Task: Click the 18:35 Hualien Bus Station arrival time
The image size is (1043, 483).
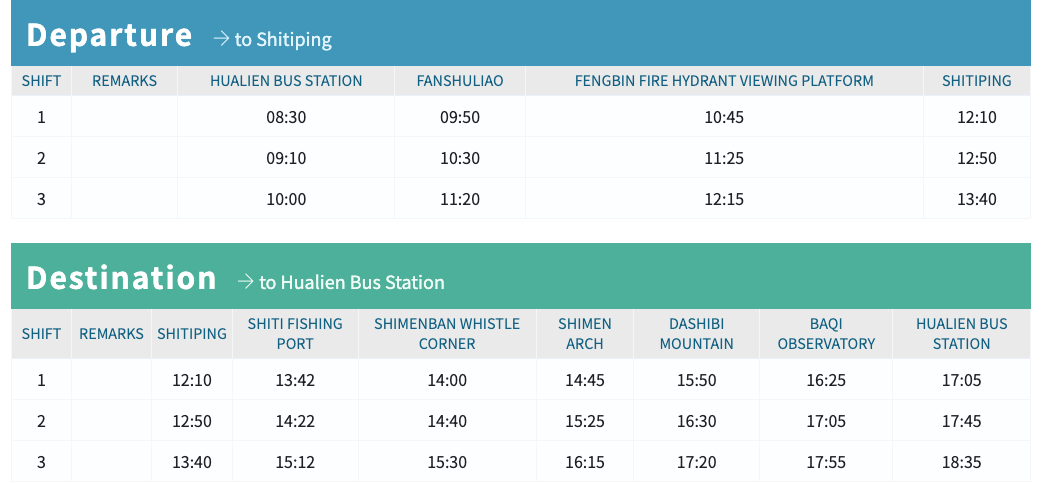Action: [x=962, y=462]
